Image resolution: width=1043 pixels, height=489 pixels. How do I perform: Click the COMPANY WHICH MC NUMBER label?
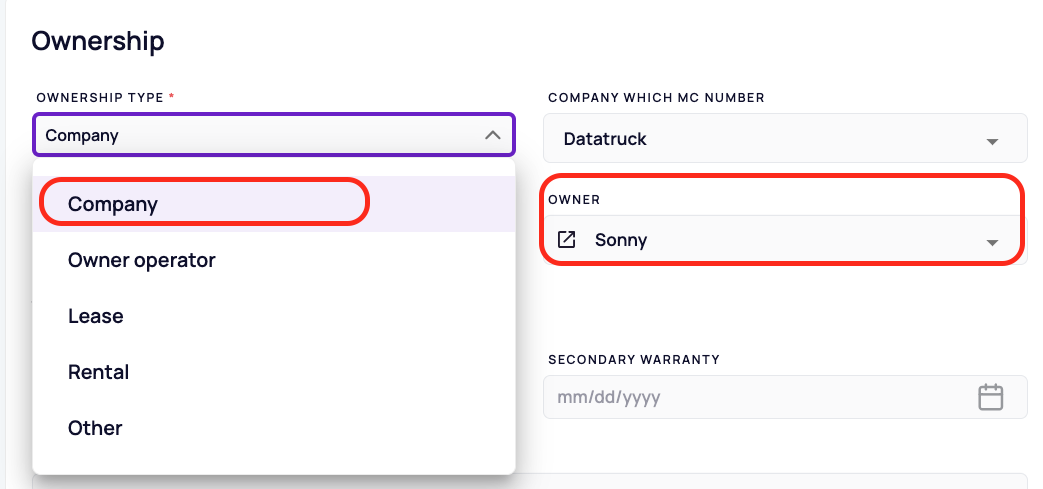click(x=656, y=98)
